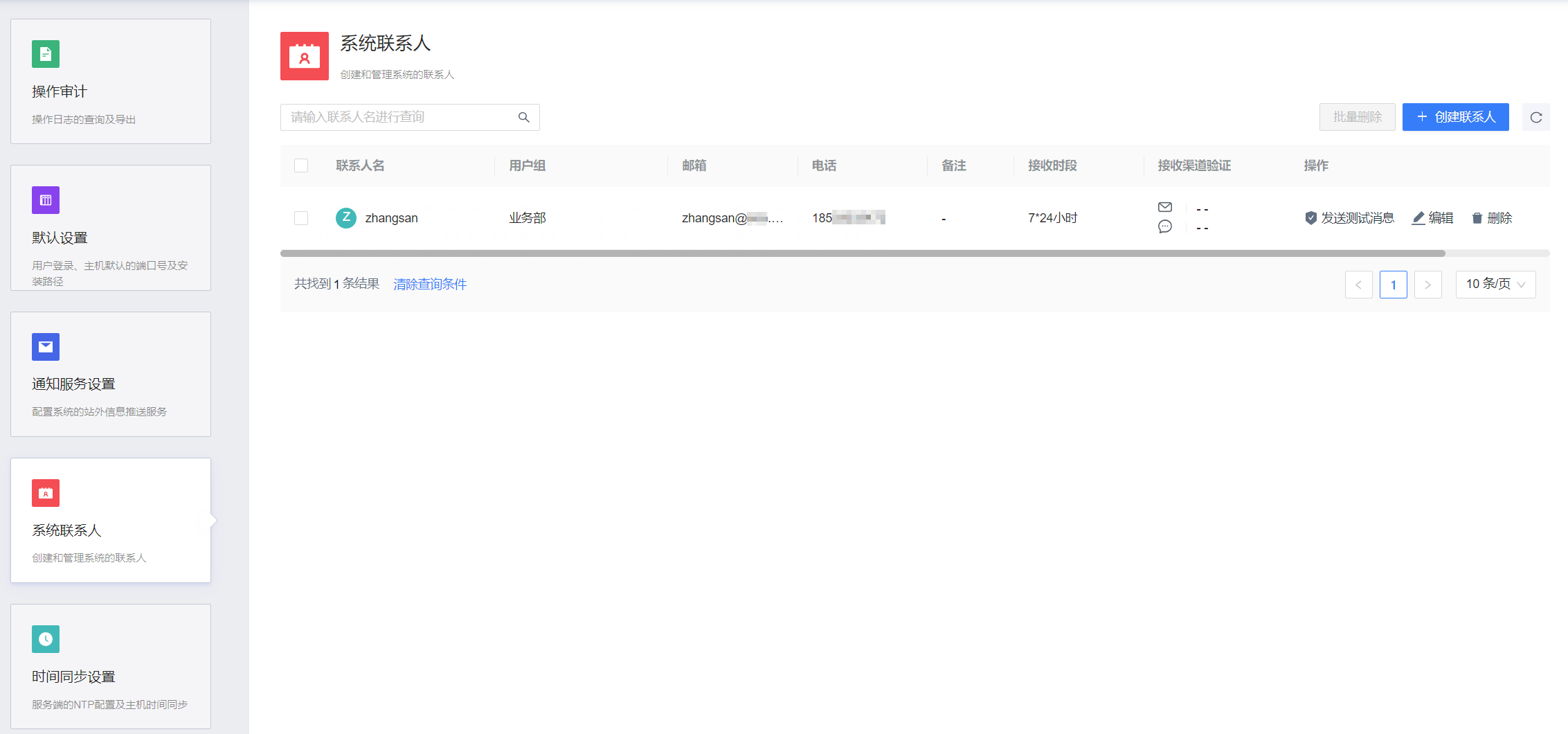Click the message bubble channel icon
Image resolution: width=1568 pixels, height=734 pixels.
1164,226
